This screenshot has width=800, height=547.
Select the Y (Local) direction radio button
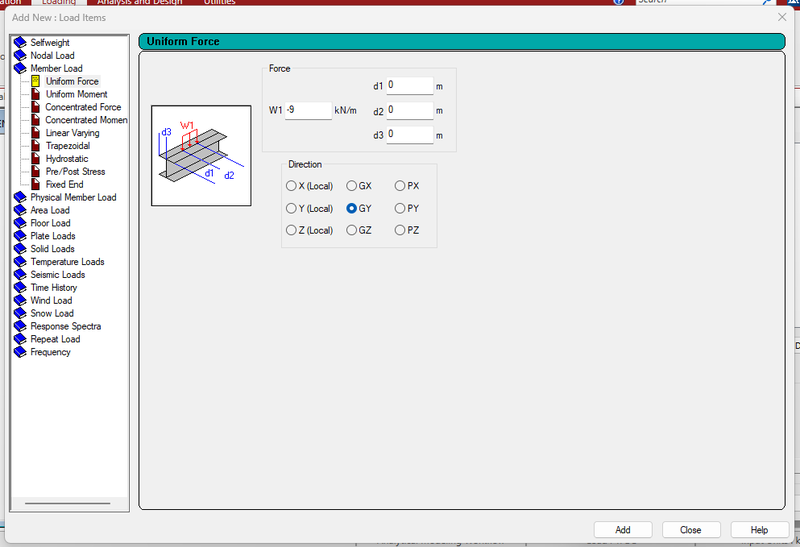(291, 208)
